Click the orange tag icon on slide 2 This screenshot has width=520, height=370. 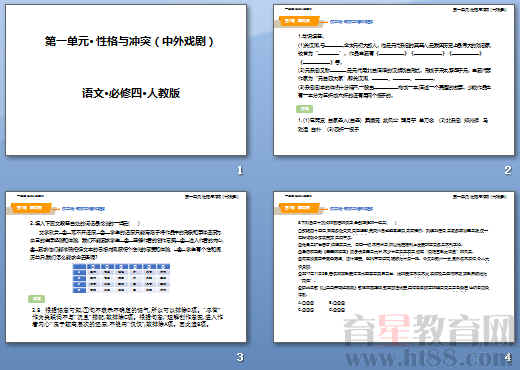coord(297,21)
